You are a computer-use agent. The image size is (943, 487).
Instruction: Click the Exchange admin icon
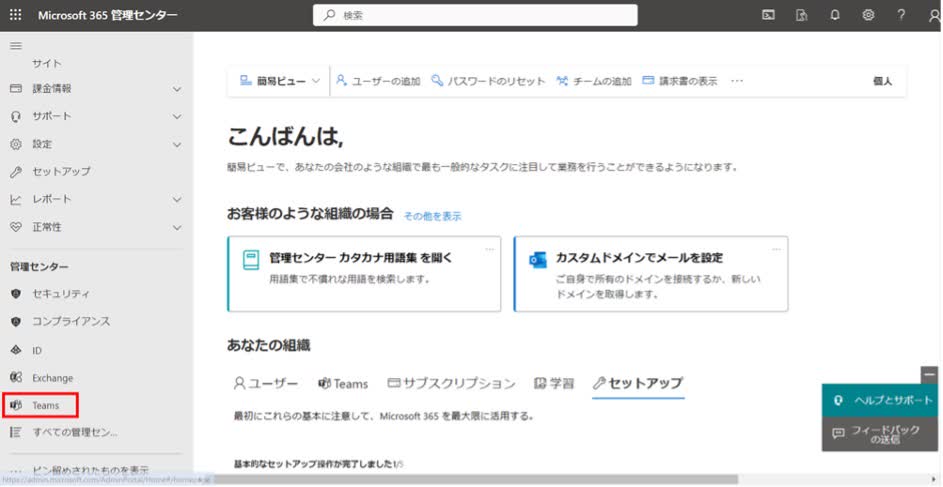16,378
